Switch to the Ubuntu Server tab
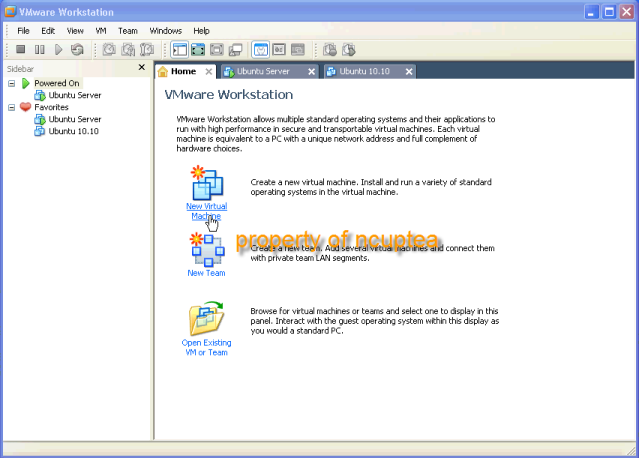Viewport: 639px width, 458px height. [x=269, y=72]
